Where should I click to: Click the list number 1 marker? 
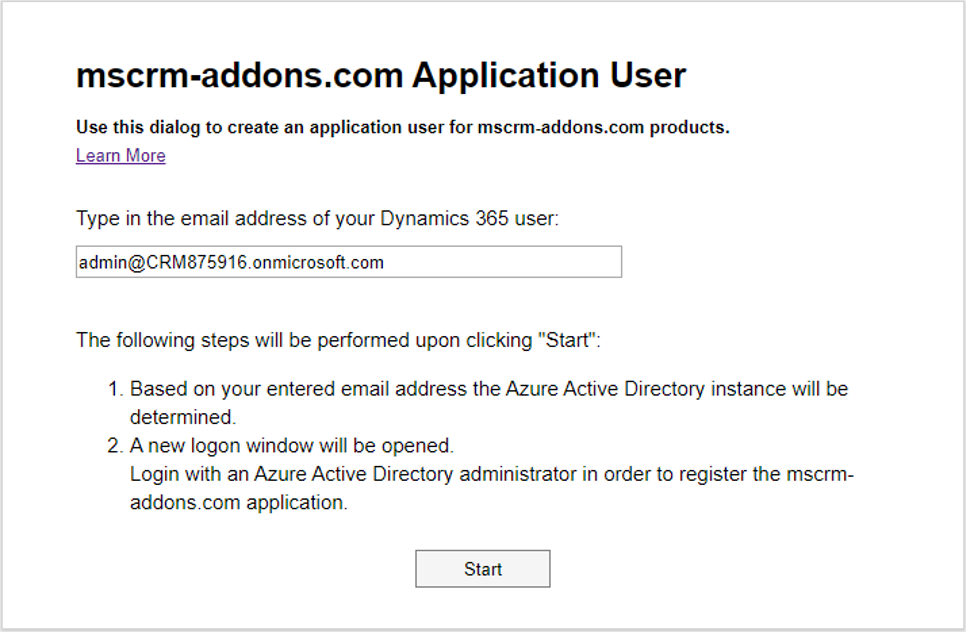[115, 389]
